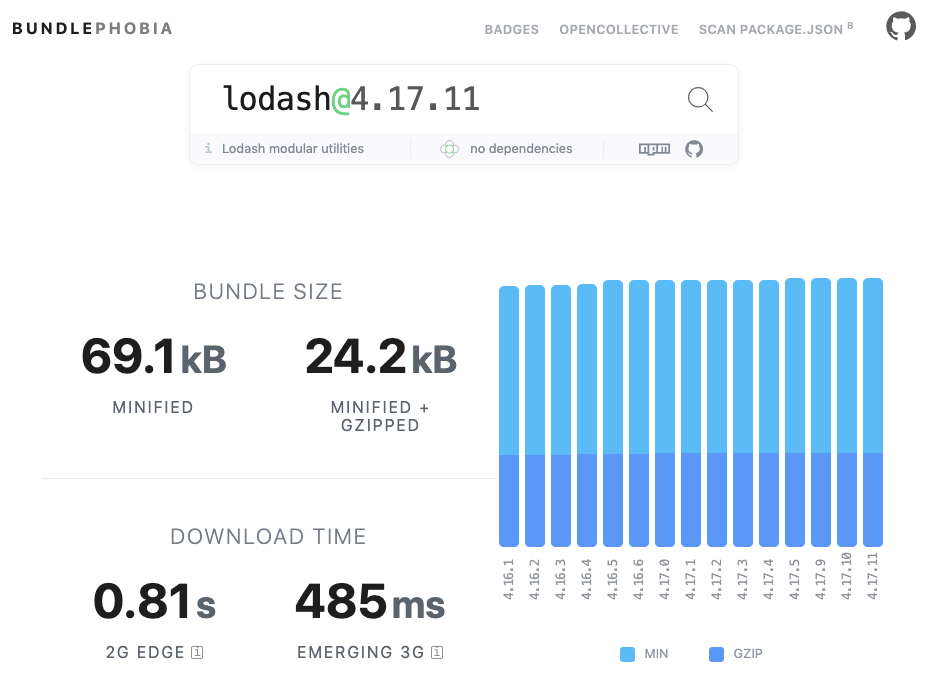This screenshot has height=690, width=938.
Task: Click the DOWNLOAD TIME heading
Action: point(268,537)
